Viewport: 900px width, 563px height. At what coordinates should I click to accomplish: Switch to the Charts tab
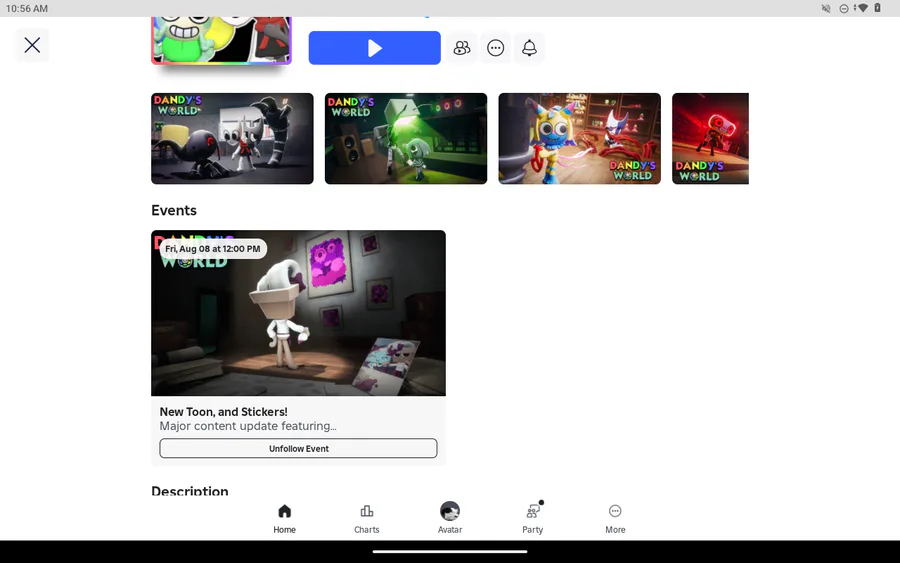[367, 519]
